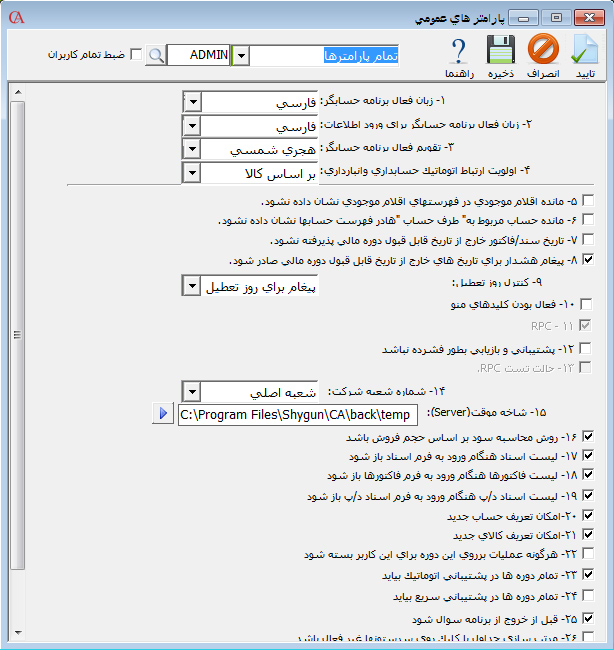Click the blue arrow browse button for temp path
Image resolution: width=614 pixels, height=650 pixels.
[164, 413]
